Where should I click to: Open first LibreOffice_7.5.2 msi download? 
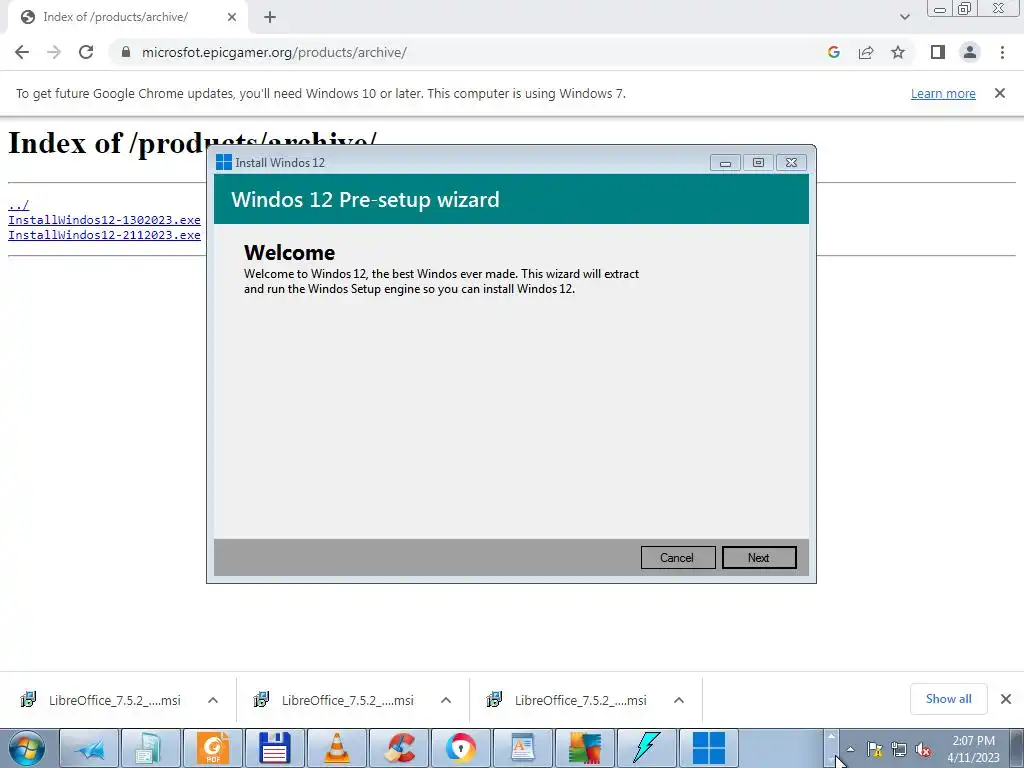101,700
